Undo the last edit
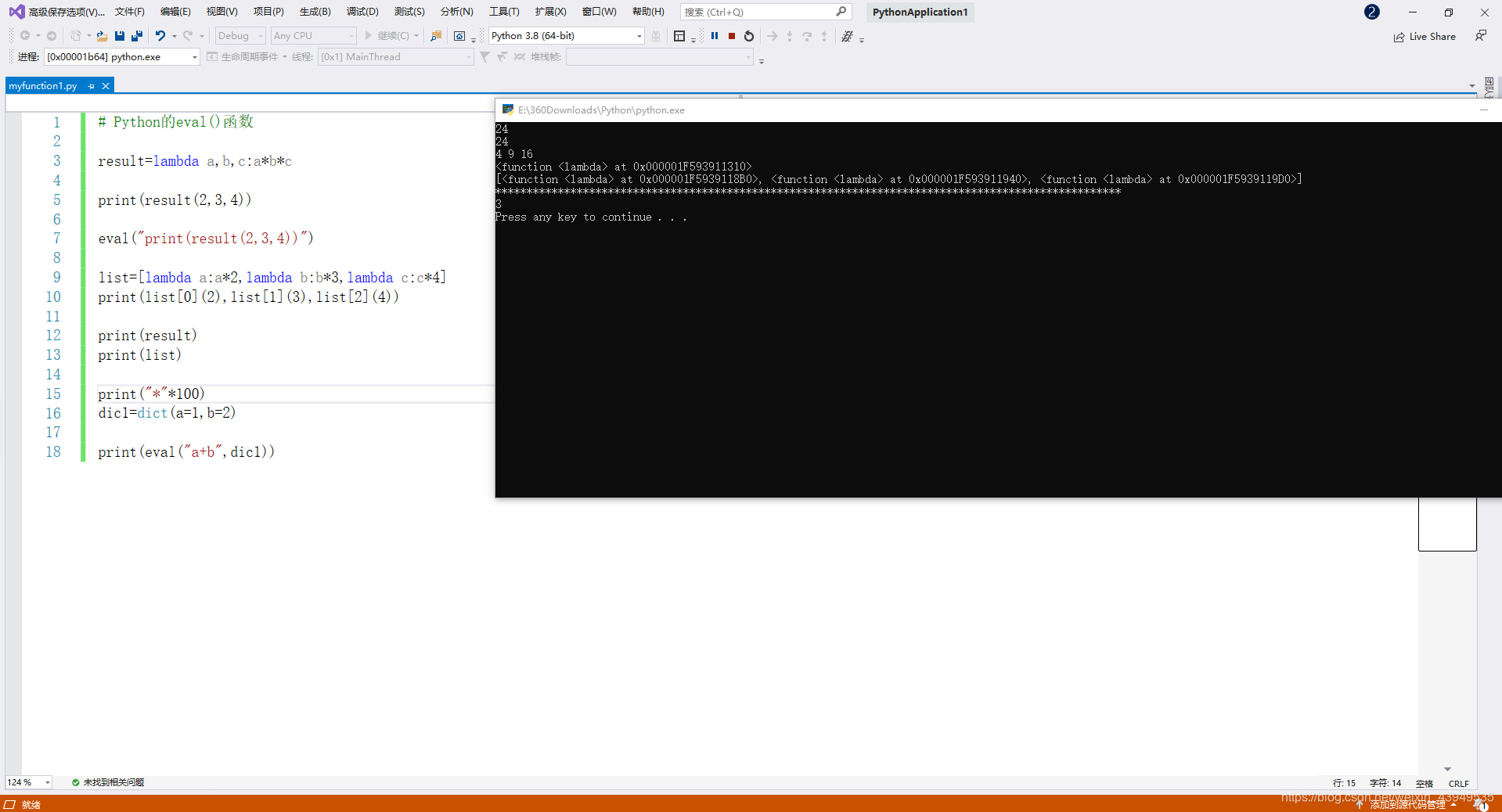This screenshot has width=1502, height=812. (x=160, y=36)
